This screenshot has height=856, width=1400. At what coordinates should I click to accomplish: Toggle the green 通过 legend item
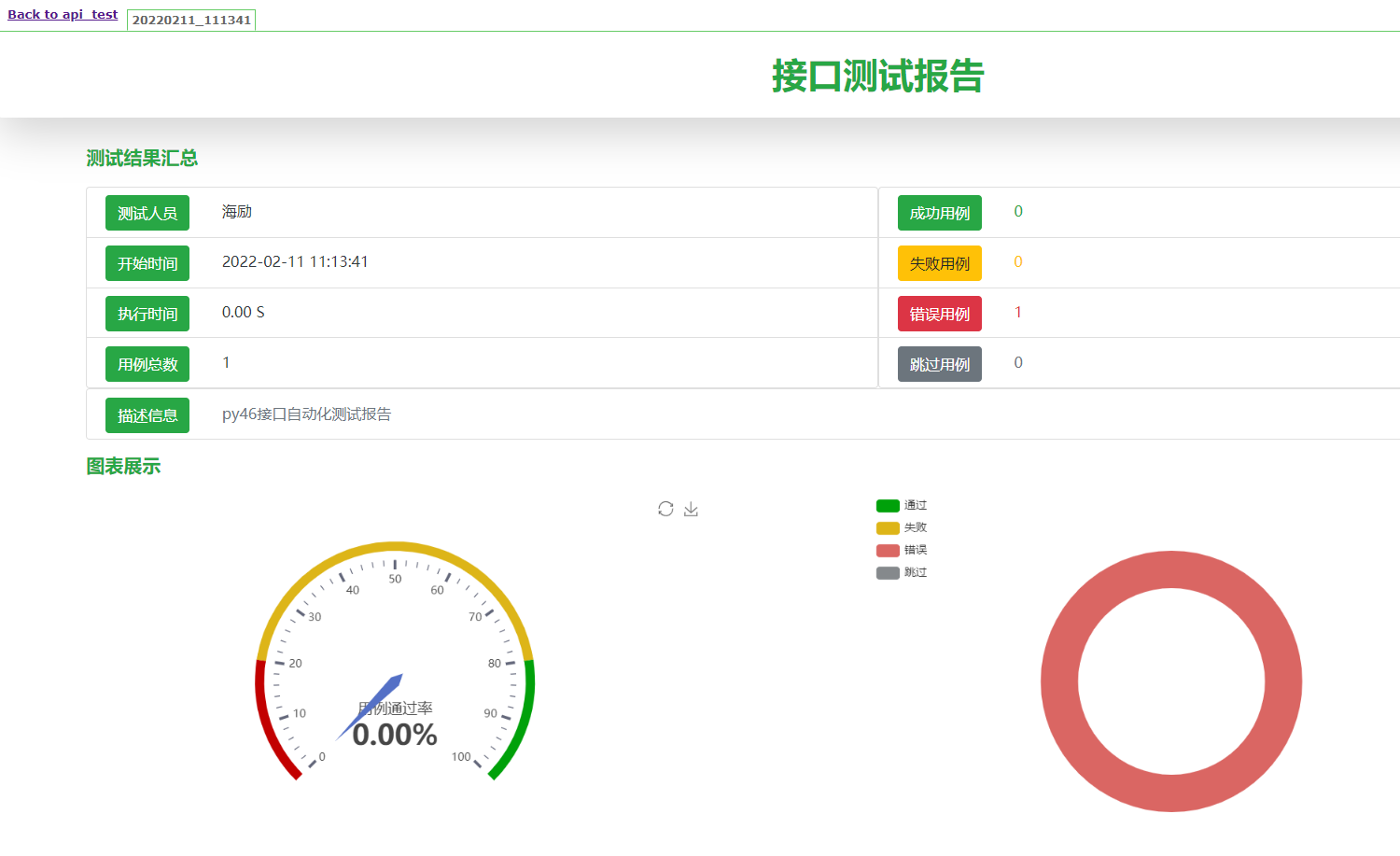pyautogui.click(x=901, y=506)
